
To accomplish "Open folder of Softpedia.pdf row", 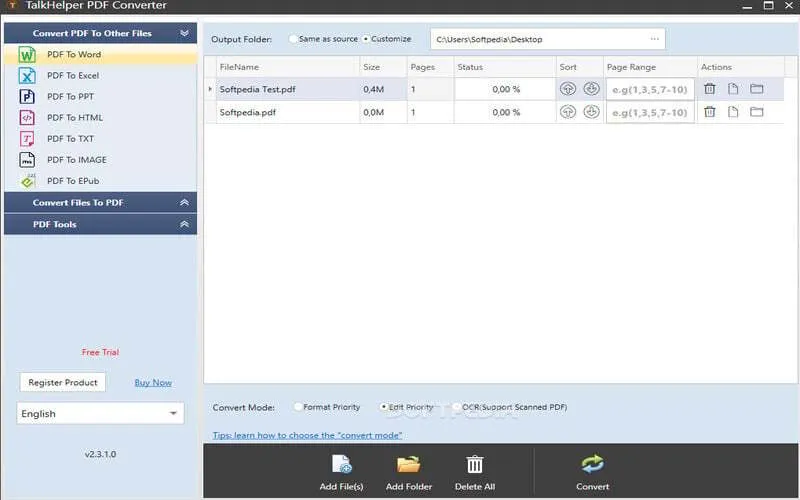I will [757, 112].
